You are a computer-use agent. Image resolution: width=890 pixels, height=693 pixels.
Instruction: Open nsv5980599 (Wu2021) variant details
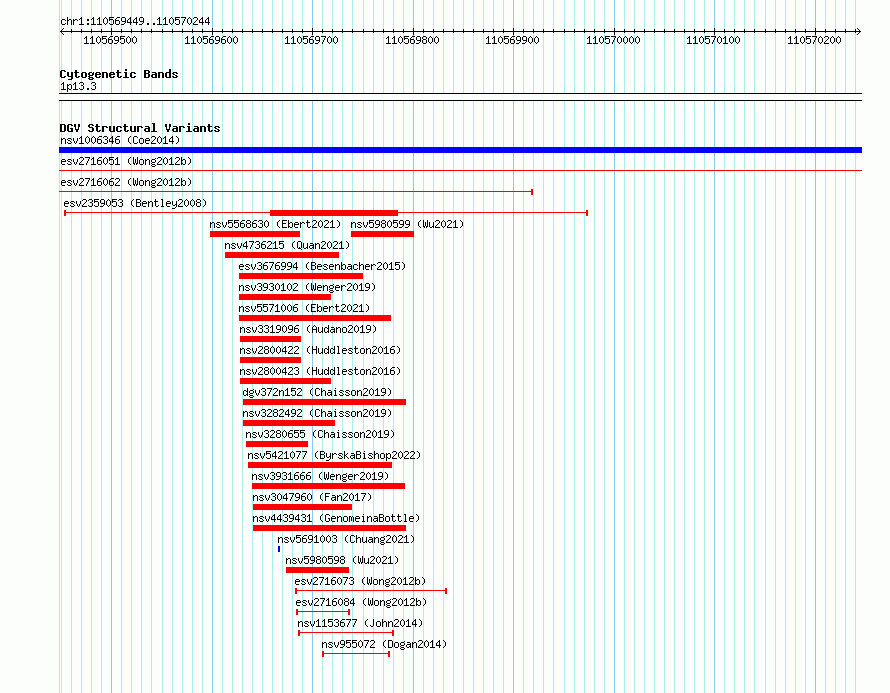point(407,224)
